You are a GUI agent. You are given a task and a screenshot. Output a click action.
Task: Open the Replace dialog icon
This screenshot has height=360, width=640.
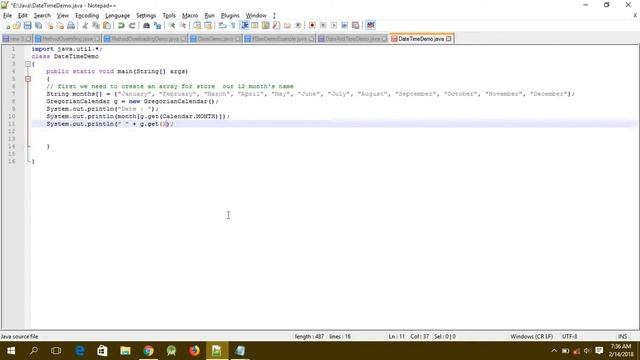tap(157, 25)
